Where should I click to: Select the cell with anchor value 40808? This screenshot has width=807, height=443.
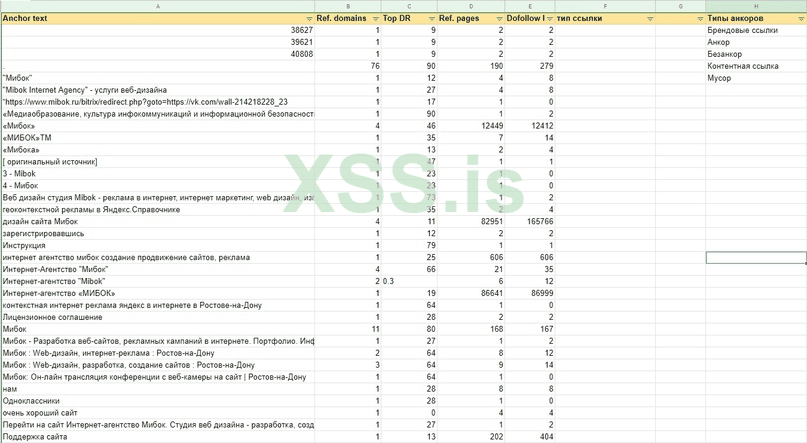158,54
